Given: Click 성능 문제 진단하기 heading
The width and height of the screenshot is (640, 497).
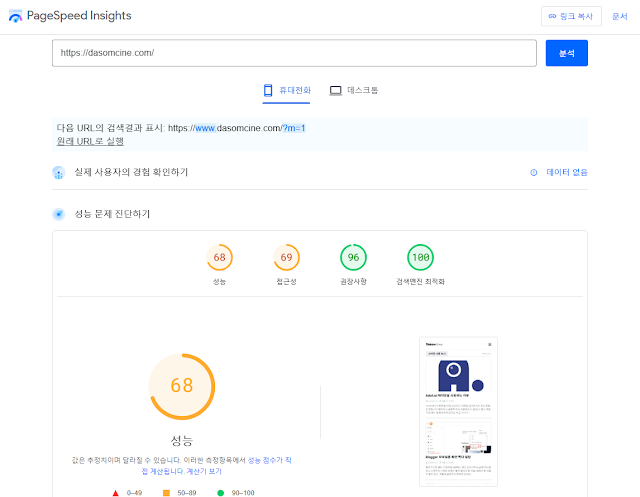Looking at the screenshot, I should [x=112, y=214].
